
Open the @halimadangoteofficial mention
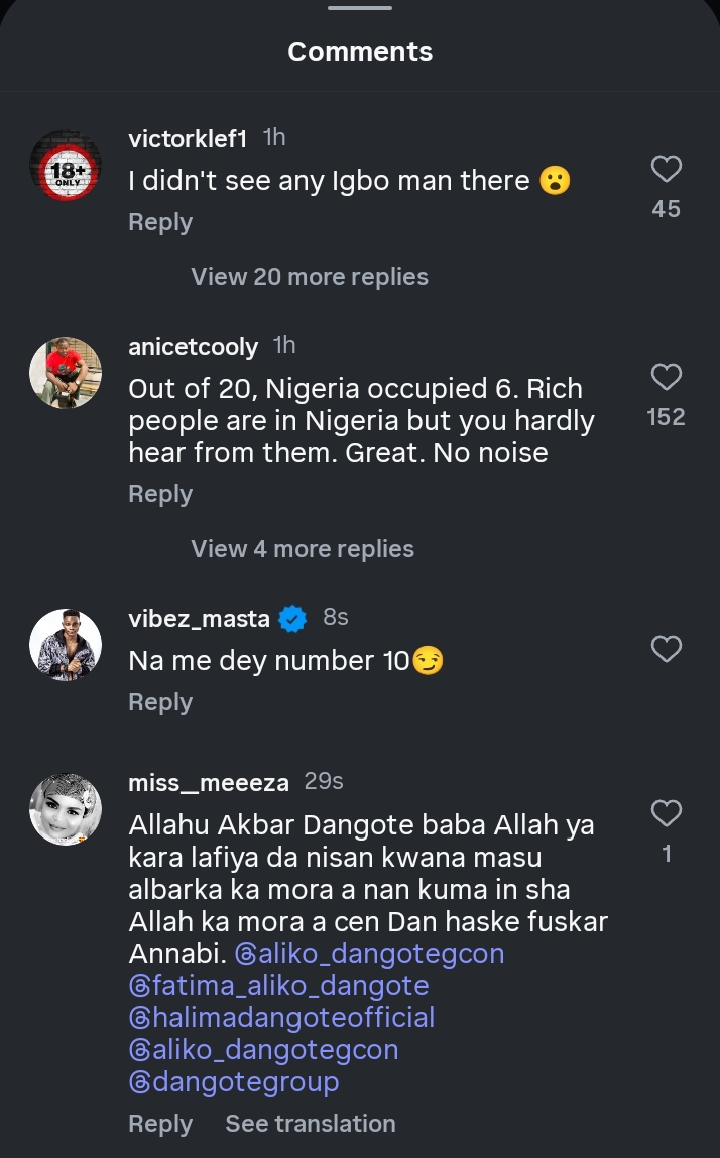pos(282,1018)
